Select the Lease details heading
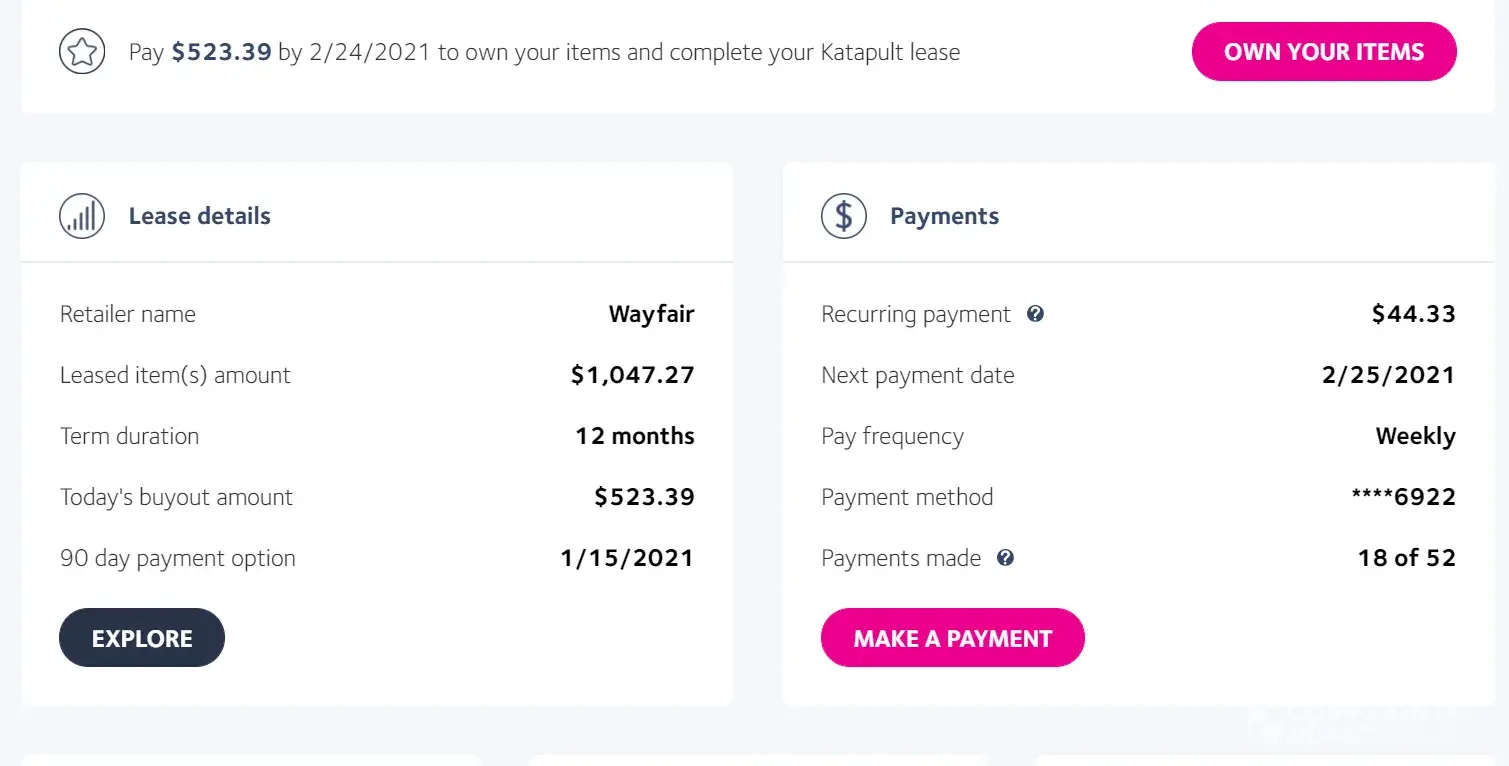The image size is (1509, 766). click(199, 216)
